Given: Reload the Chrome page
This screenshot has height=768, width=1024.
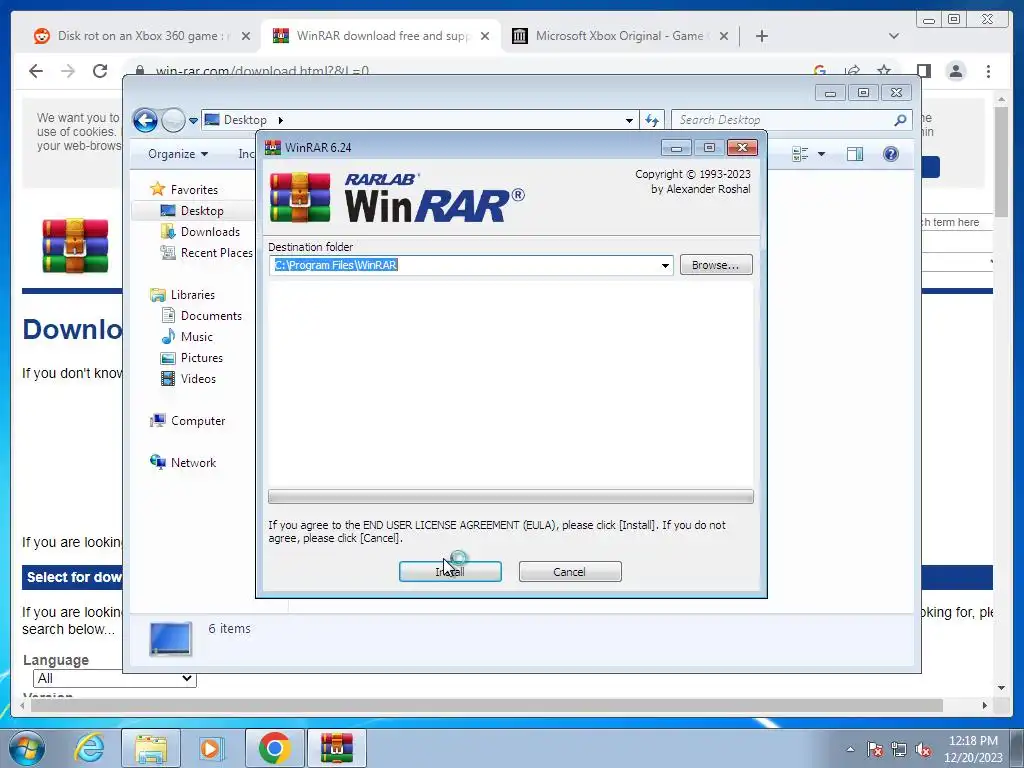Looking at the screenshot, I should [x=100, y=71].
